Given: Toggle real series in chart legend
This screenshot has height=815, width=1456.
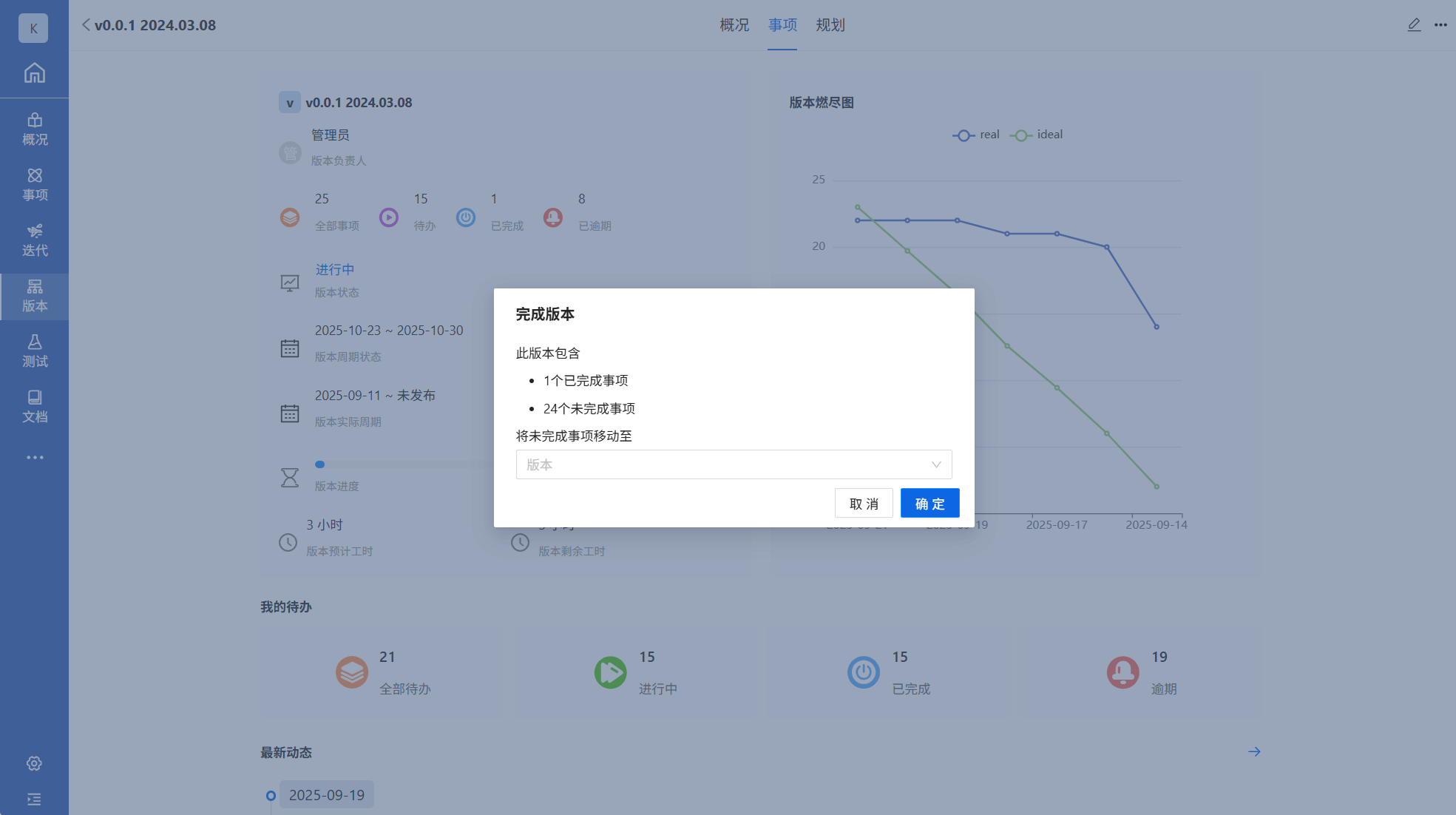Looking at the screenshot, I should tap(976, 135).
